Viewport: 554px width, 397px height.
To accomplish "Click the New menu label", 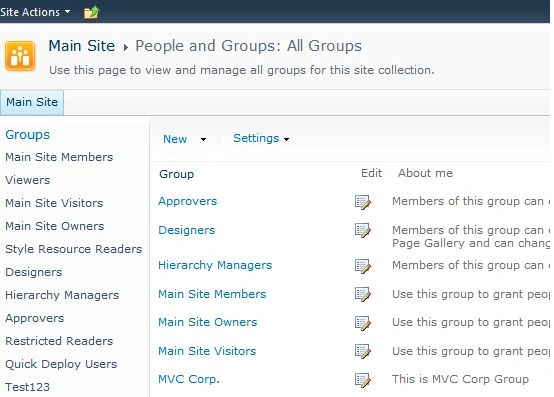I will (x=175, y=139).
